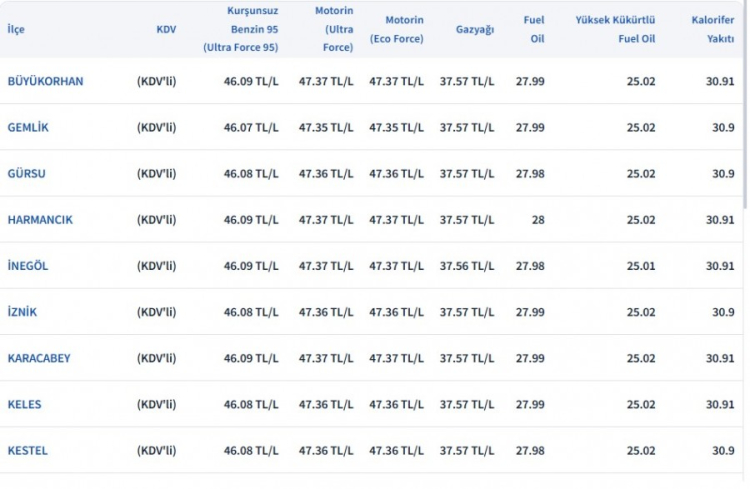Open the GEMLİK district link
Screen dimensions: 750x489
point(28,128)
